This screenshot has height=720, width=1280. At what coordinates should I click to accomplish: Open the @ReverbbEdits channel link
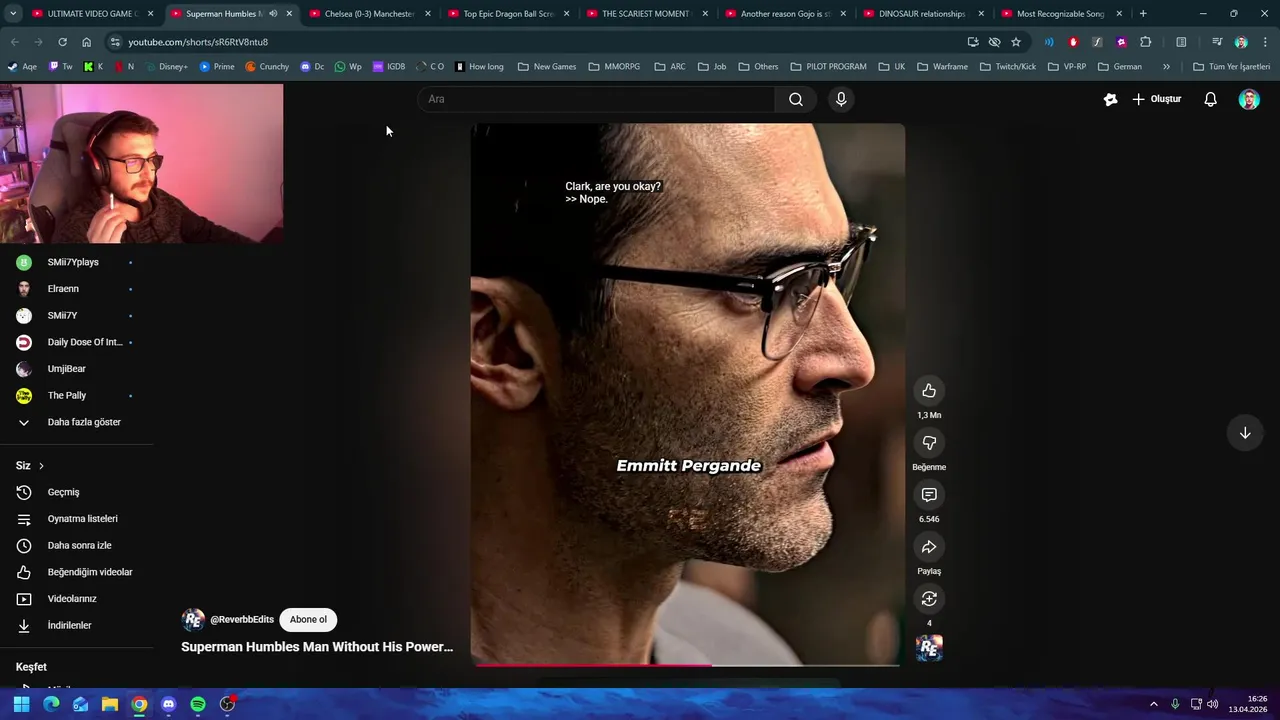242,620
